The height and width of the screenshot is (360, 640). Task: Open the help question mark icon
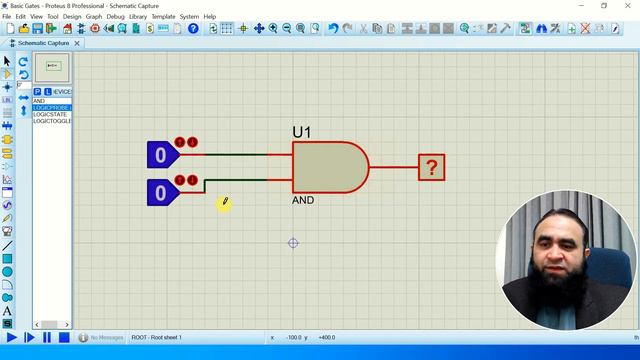pyautogui.click(x=193, y=29)
